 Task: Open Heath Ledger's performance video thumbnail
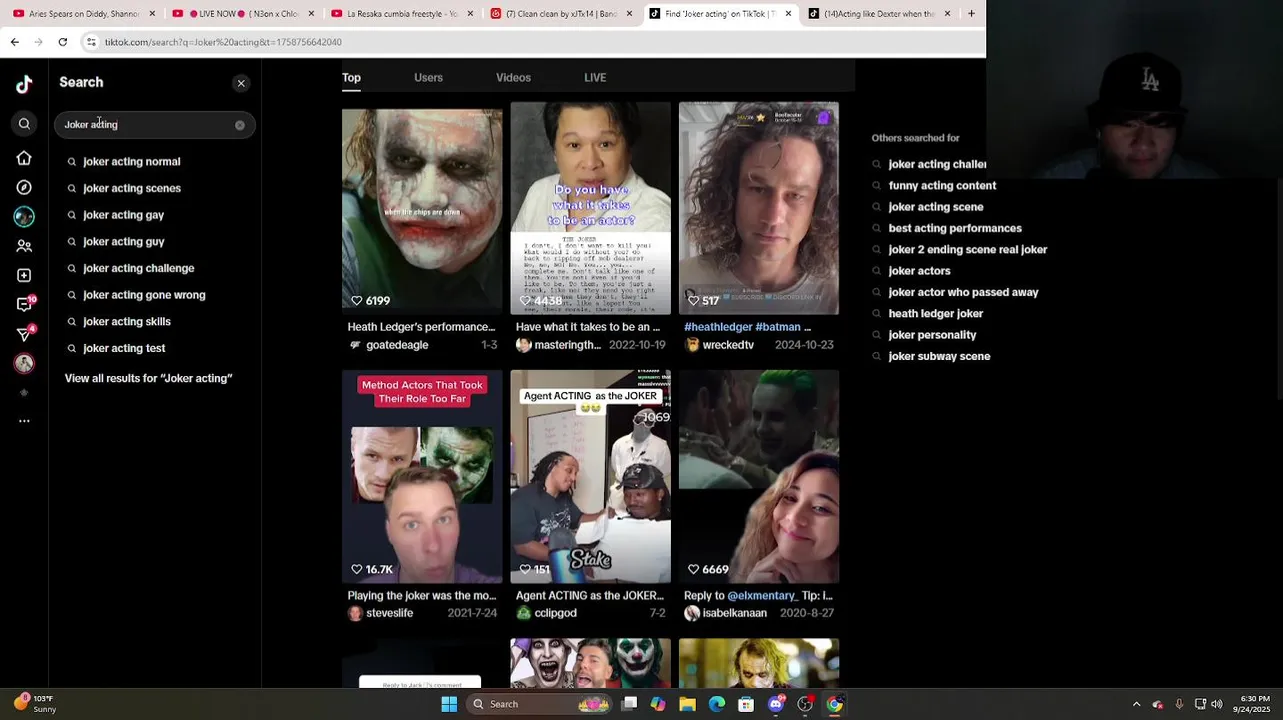point(422,208)
